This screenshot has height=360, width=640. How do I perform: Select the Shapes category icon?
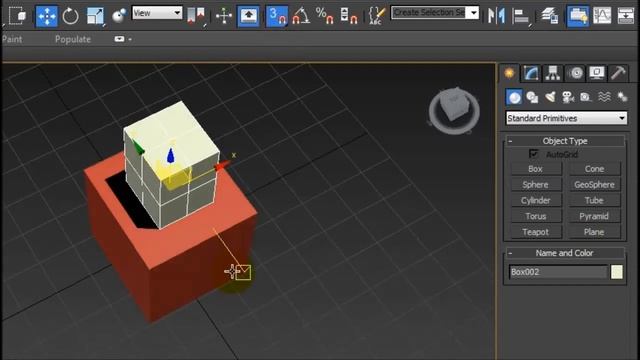pos(532,97)
